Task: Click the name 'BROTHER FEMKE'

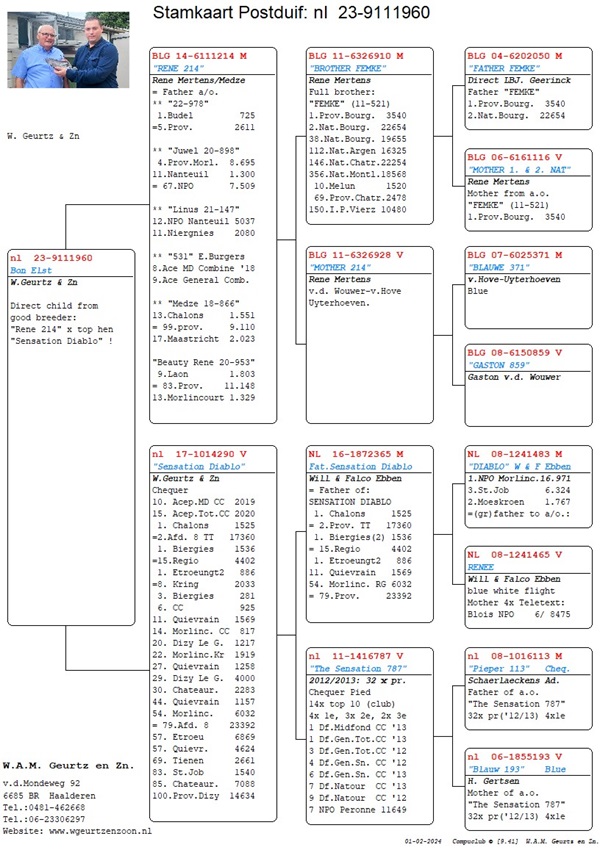Action: (x=347, y=68)
